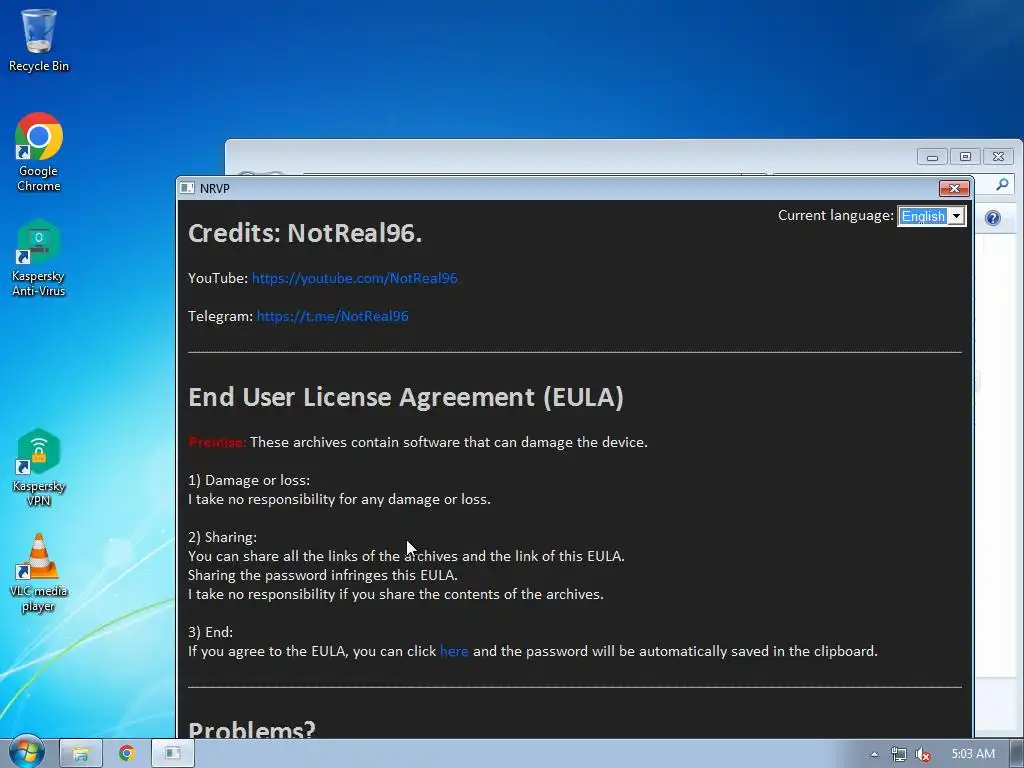Click the '2) Sharing:' line
This screenshot has height=768, width=1024.
point(222,537)
